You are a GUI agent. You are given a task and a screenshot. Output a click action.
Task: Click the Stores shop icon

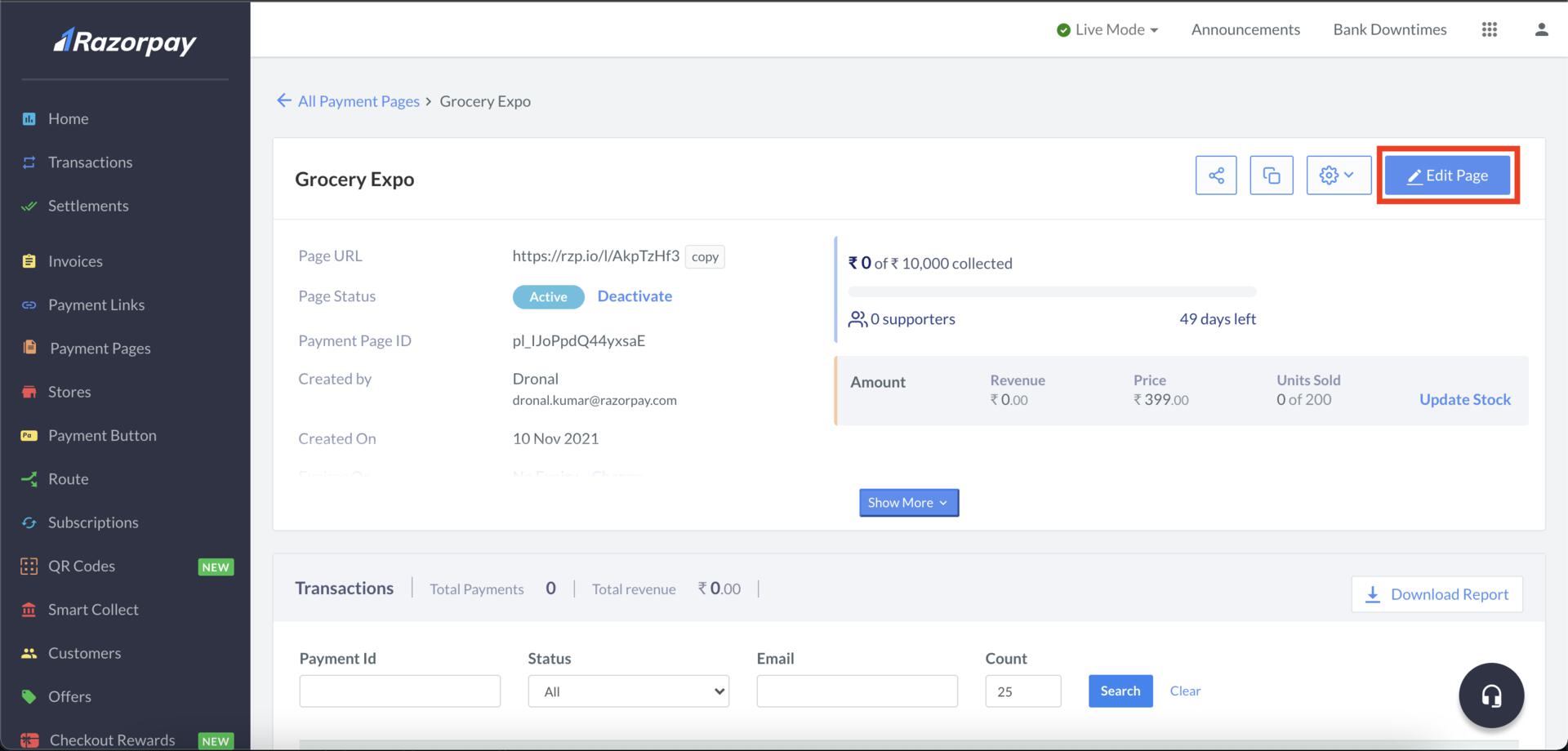tap(29, 392)
